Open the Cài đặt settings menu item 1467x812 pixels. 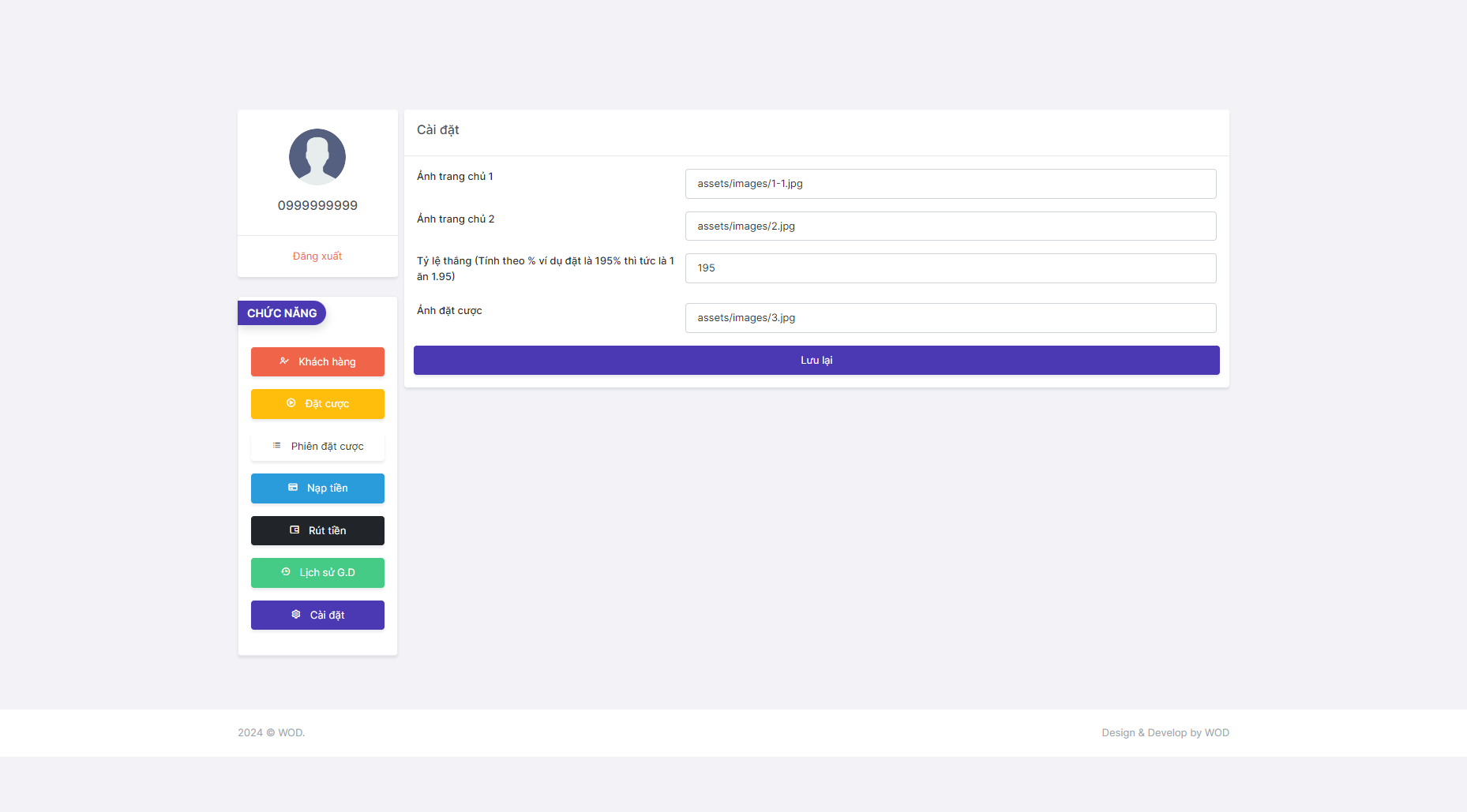tap(317, 616)
